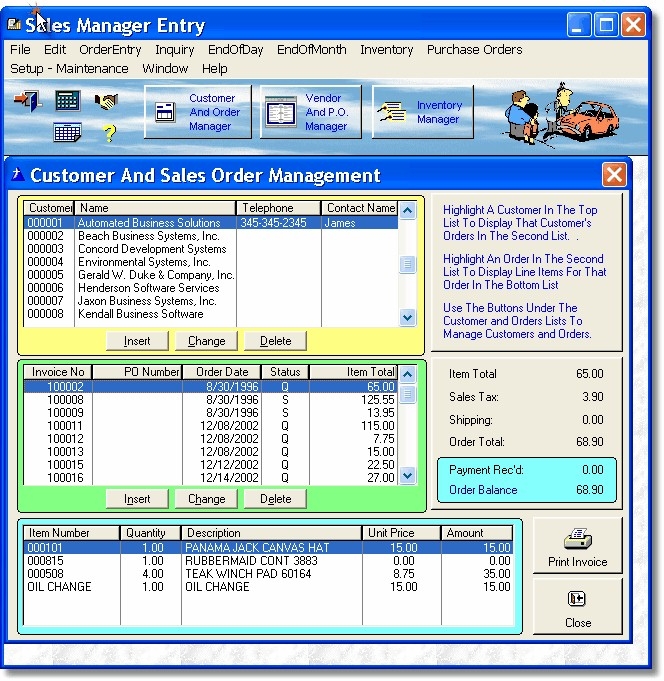Open the calculator icon in toolbar
664x681 pixels.
click(x=68, y=101)
